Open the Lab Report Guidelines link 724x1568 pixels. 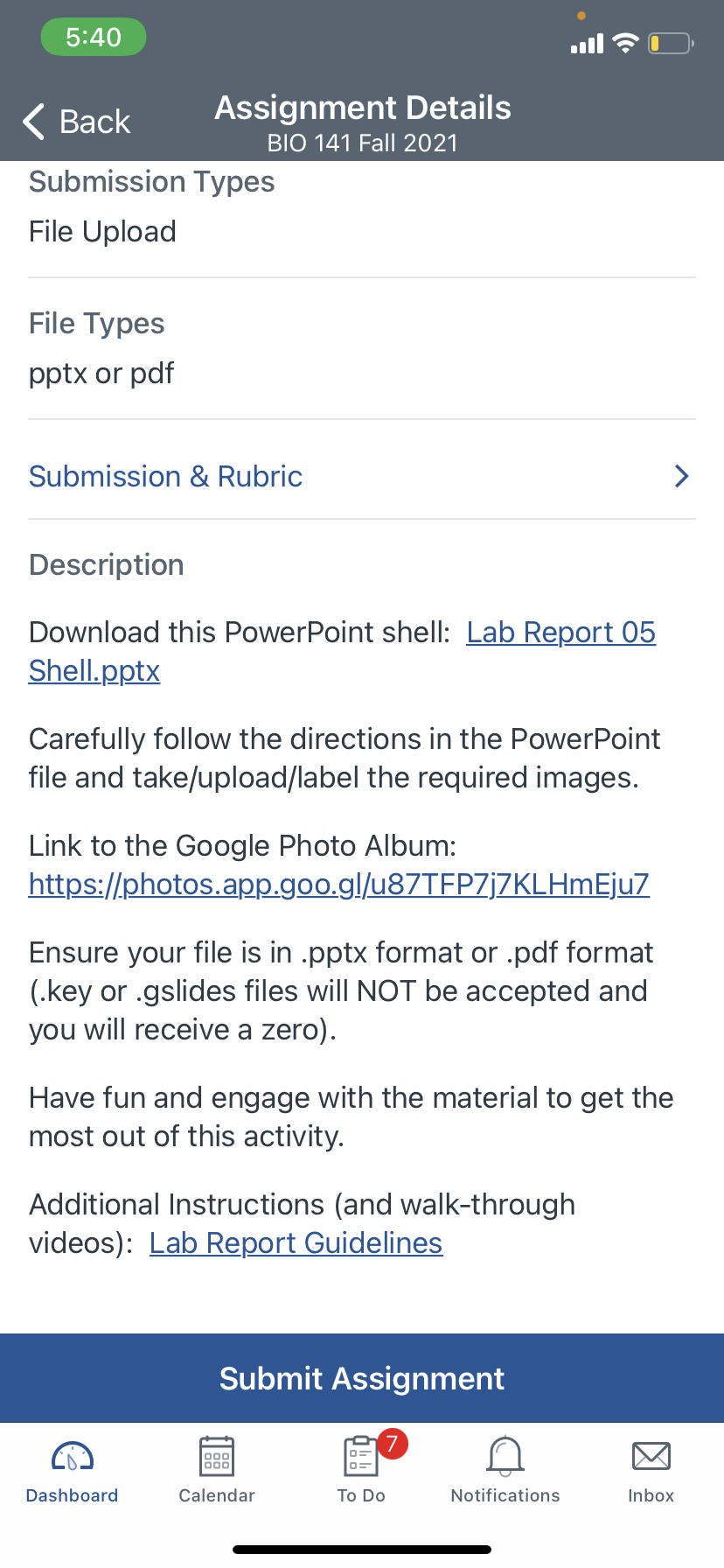pyautogui.click(x=296, y=1243)
